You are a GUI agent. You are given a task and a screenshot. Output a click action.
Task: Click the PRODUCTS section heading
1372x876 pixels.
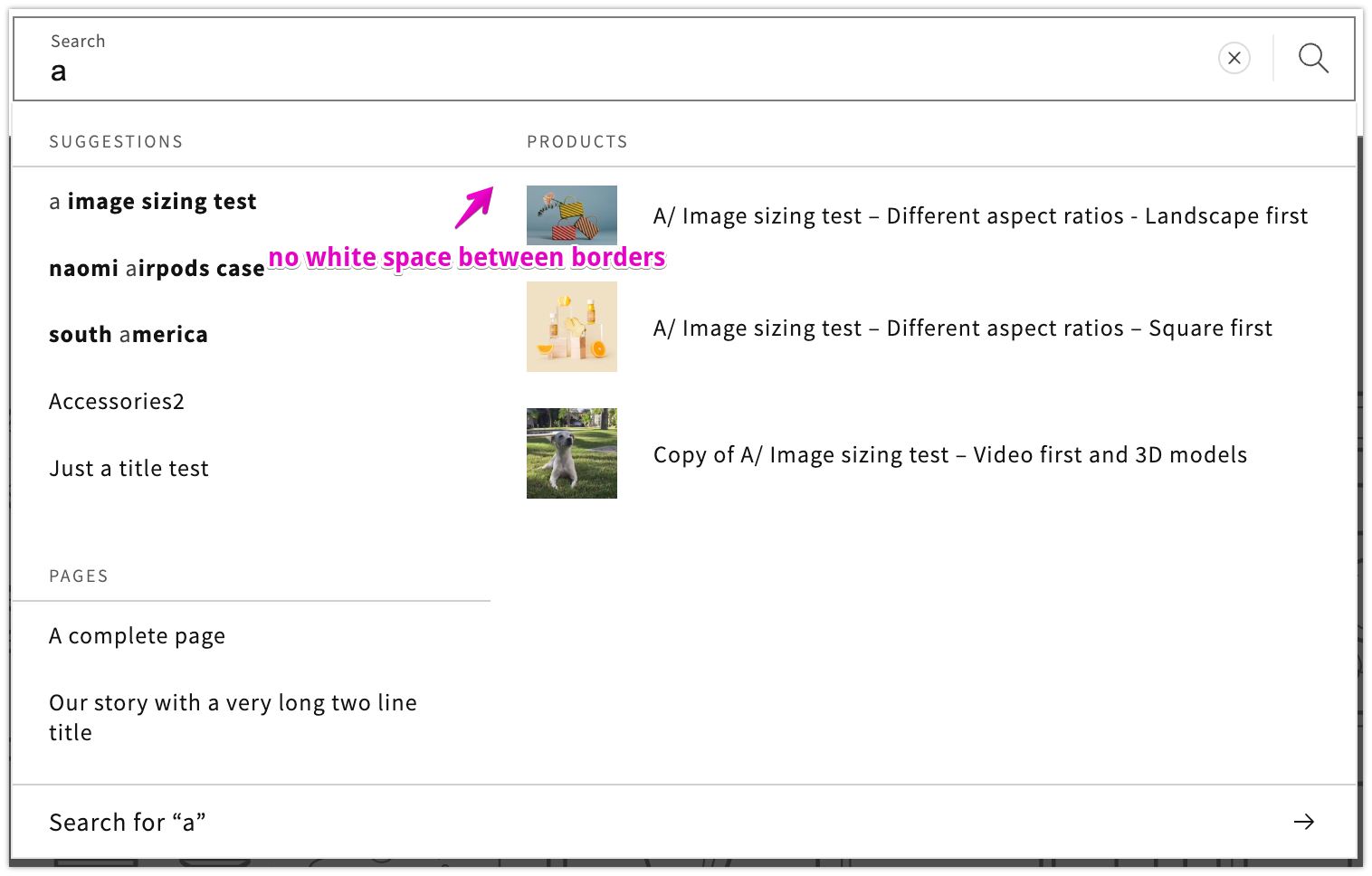(x=577, y=142)
